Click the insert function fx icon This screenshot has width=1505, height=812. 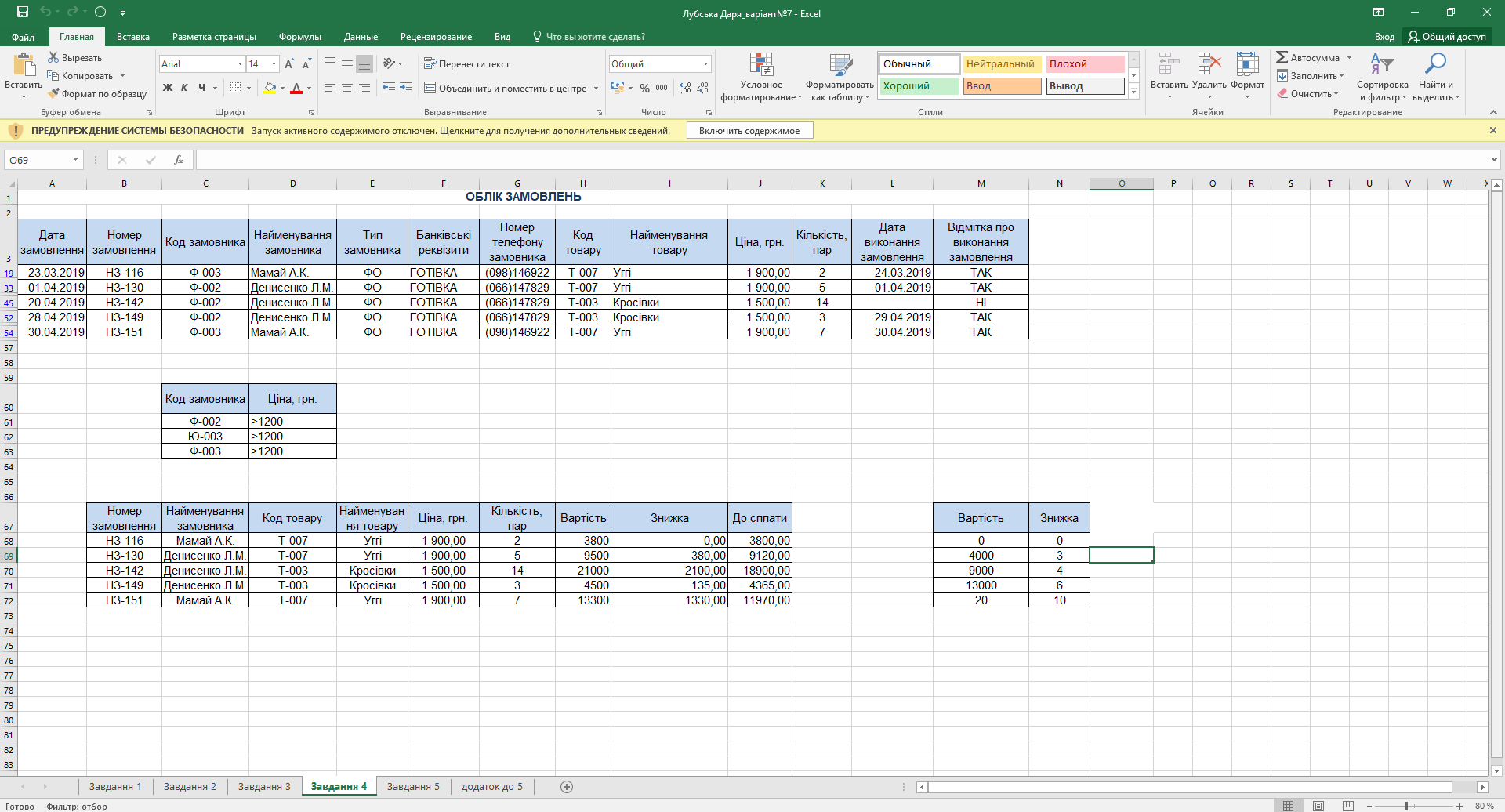tap(179, 160)
